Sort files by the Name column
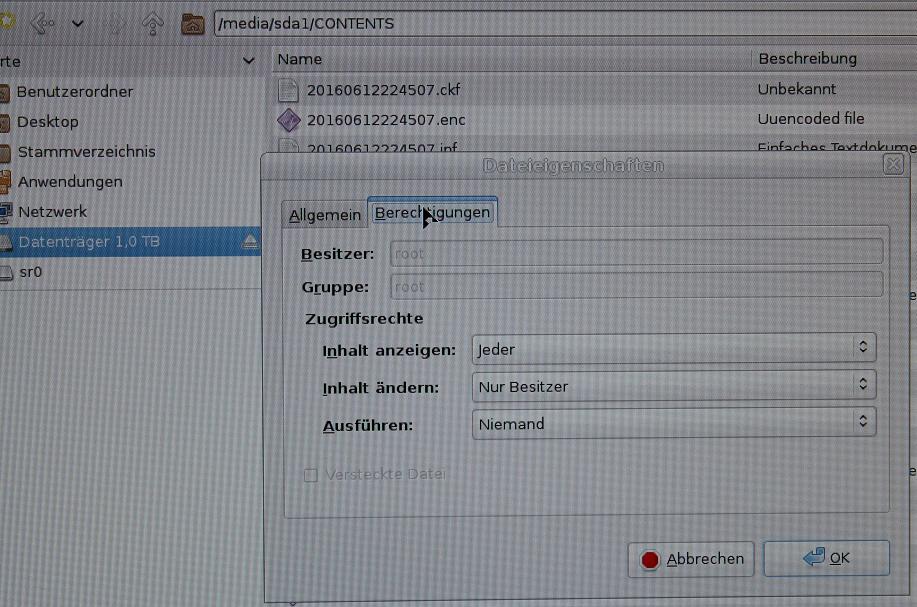The image size is (917, 607). click(511, 59)
